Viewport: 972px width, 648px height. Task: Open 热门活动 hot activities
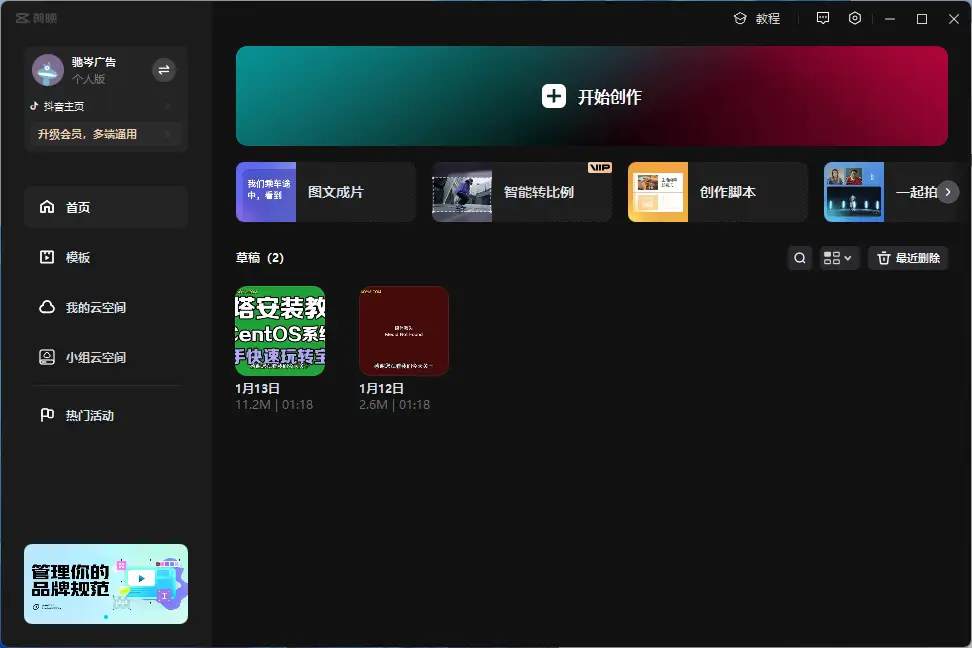click(106, 415)
